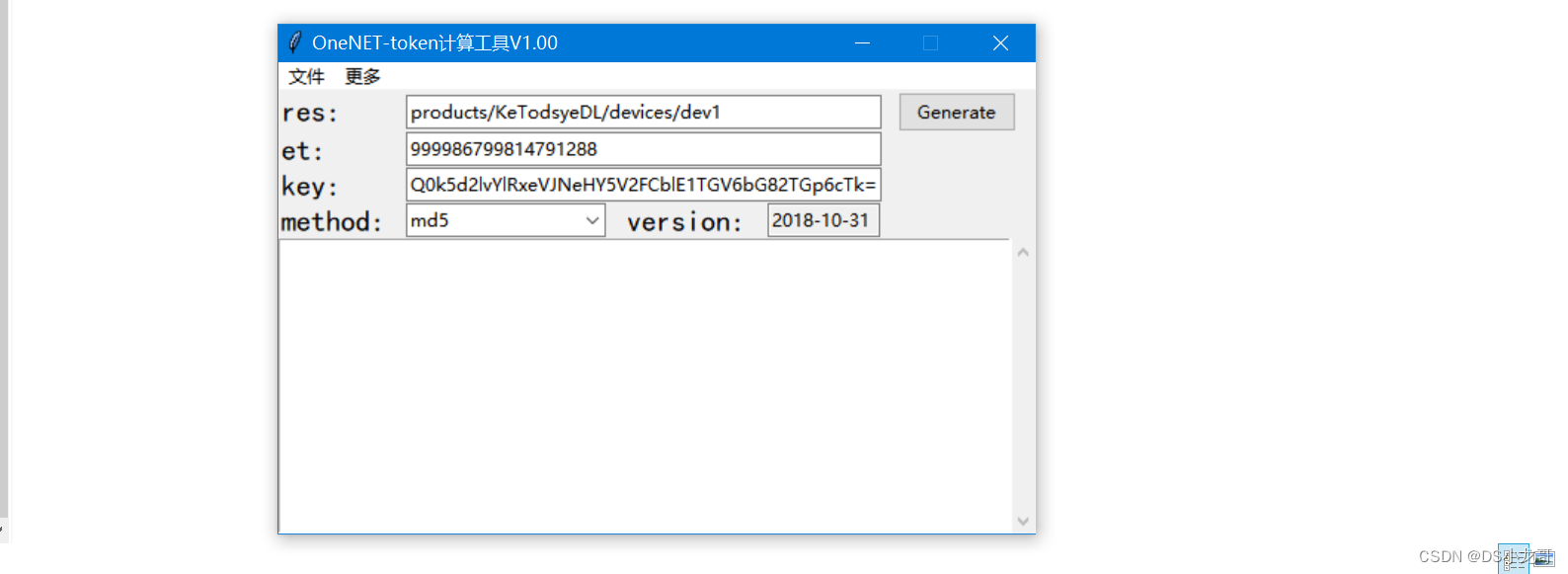Viewport: 1568px width, 574px height.
Task: Click the output scrollbar down arrow
Action: [x=1023, y=521]
